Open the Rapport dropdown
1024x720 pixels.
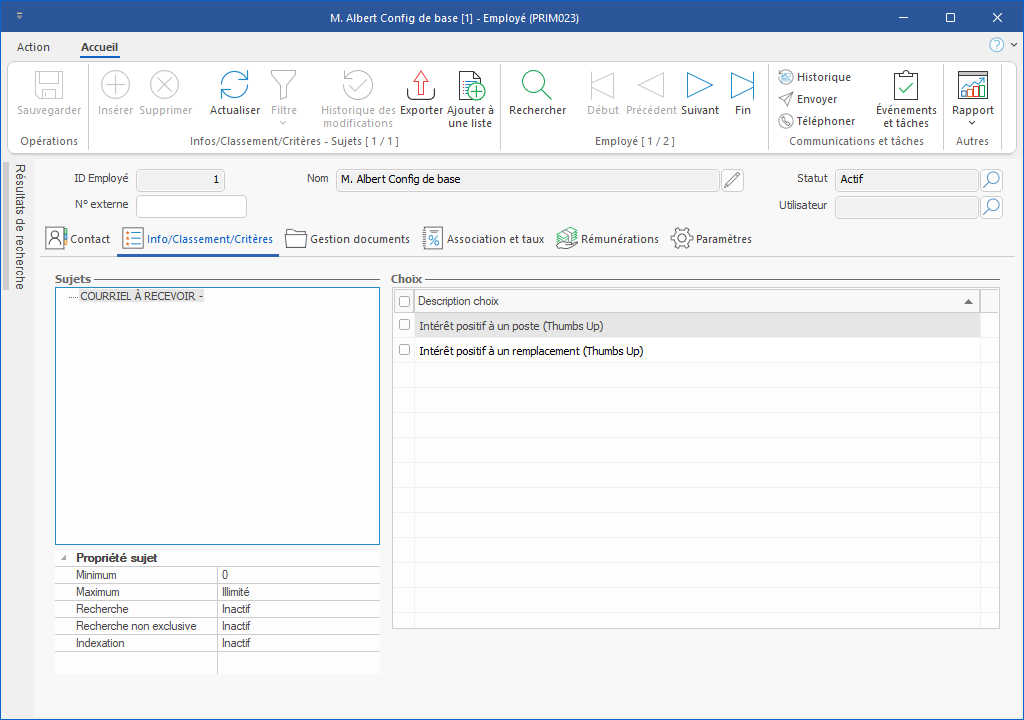click(972, 112)
